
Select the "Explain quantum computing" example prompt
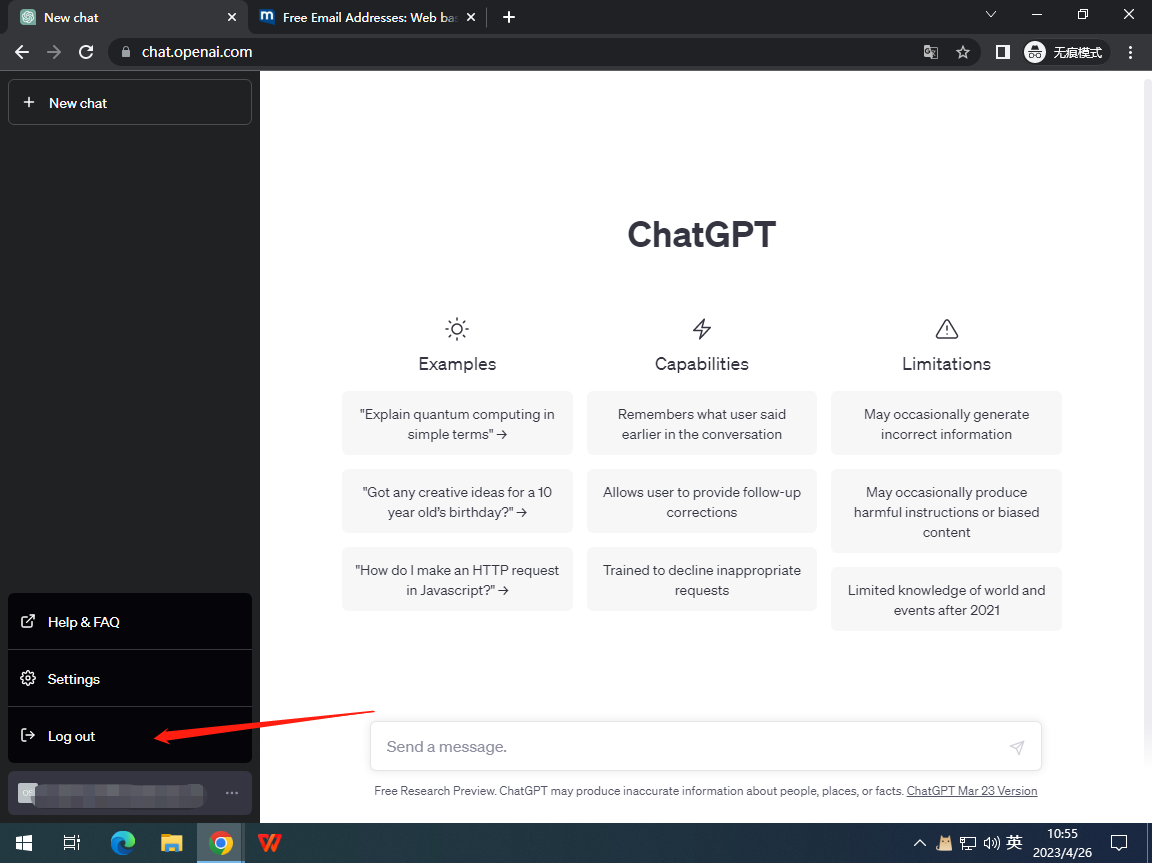457,424
